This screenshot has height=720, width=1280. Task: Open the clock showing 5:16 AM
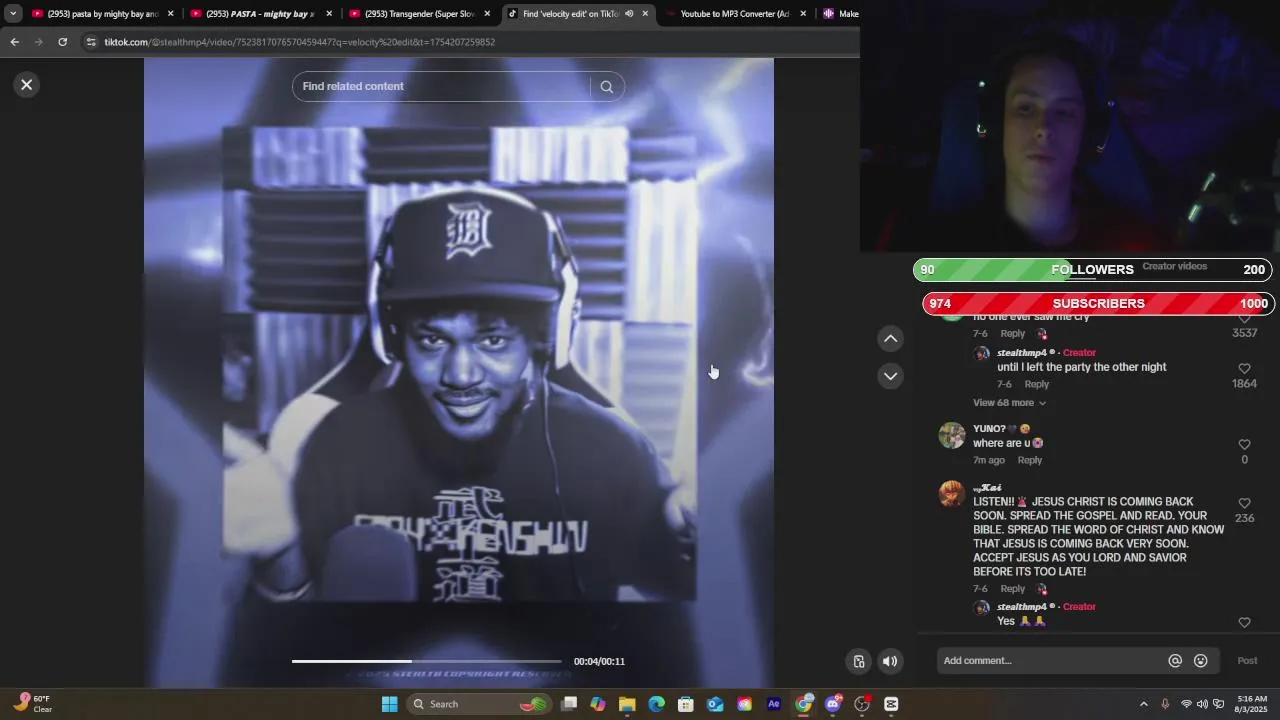pyautogui.click(x=1252, y=704)
